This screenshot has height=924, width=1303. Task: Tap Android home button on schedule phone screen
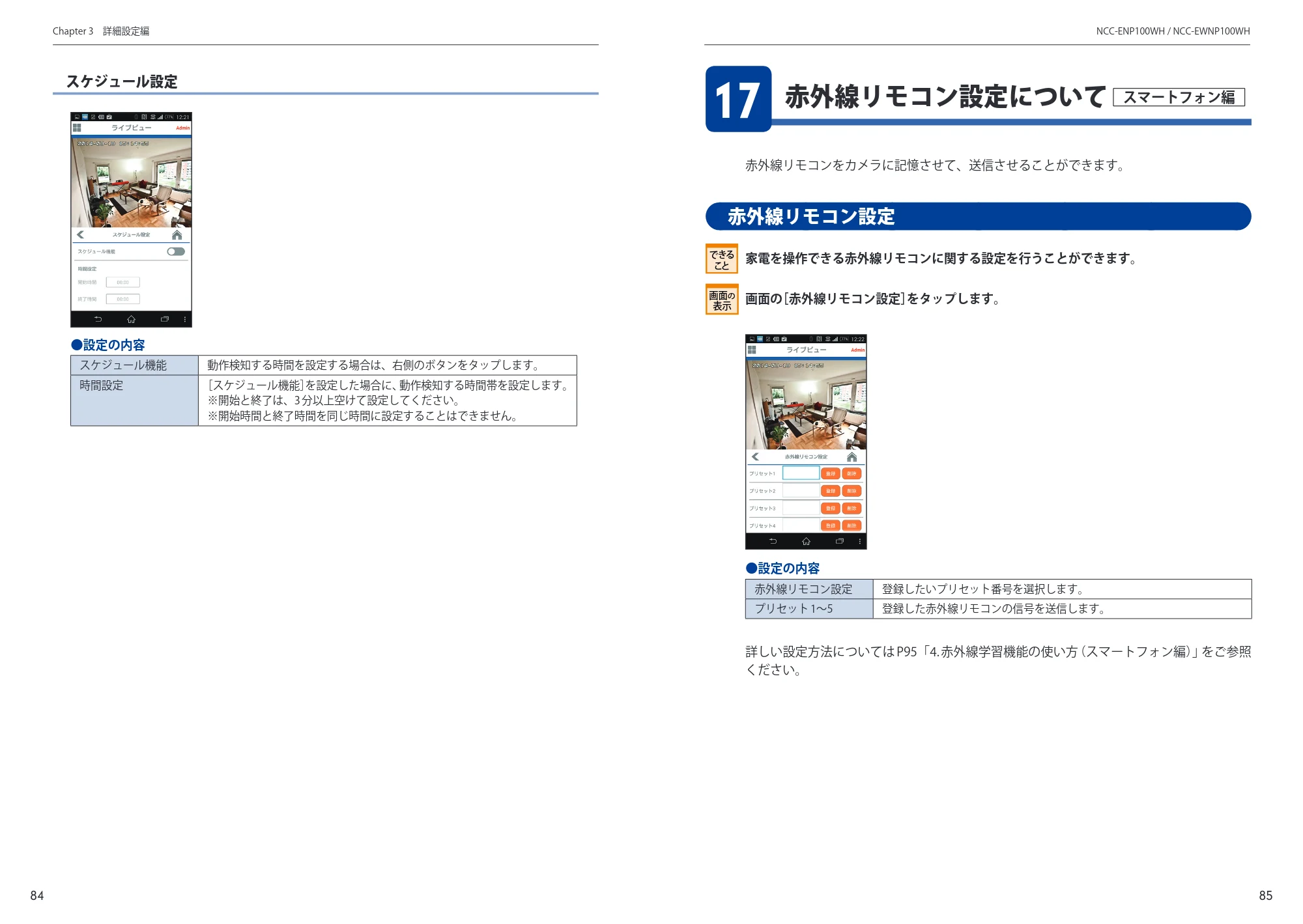131,319
